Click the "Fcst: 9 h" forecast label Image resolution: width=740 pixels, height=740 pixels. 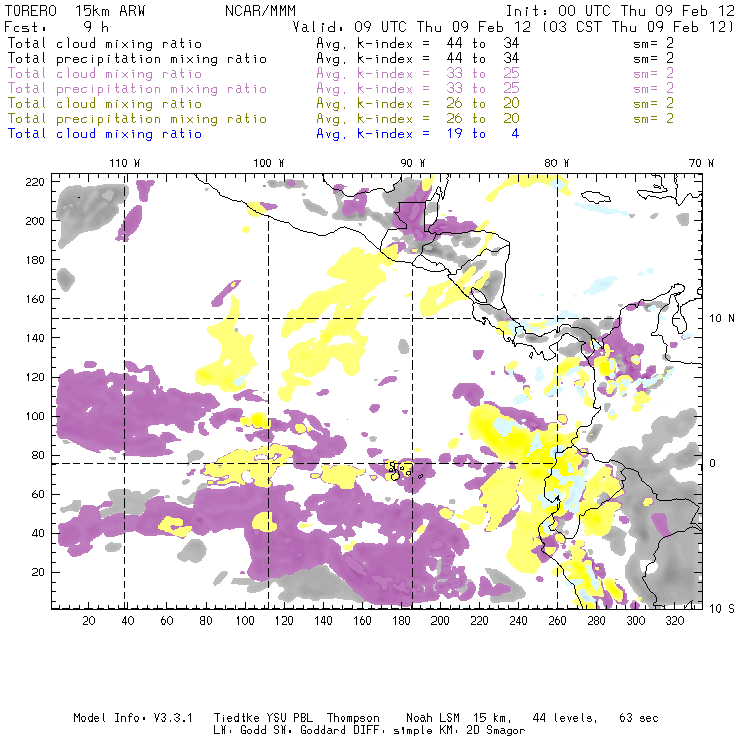click(57, 27)
